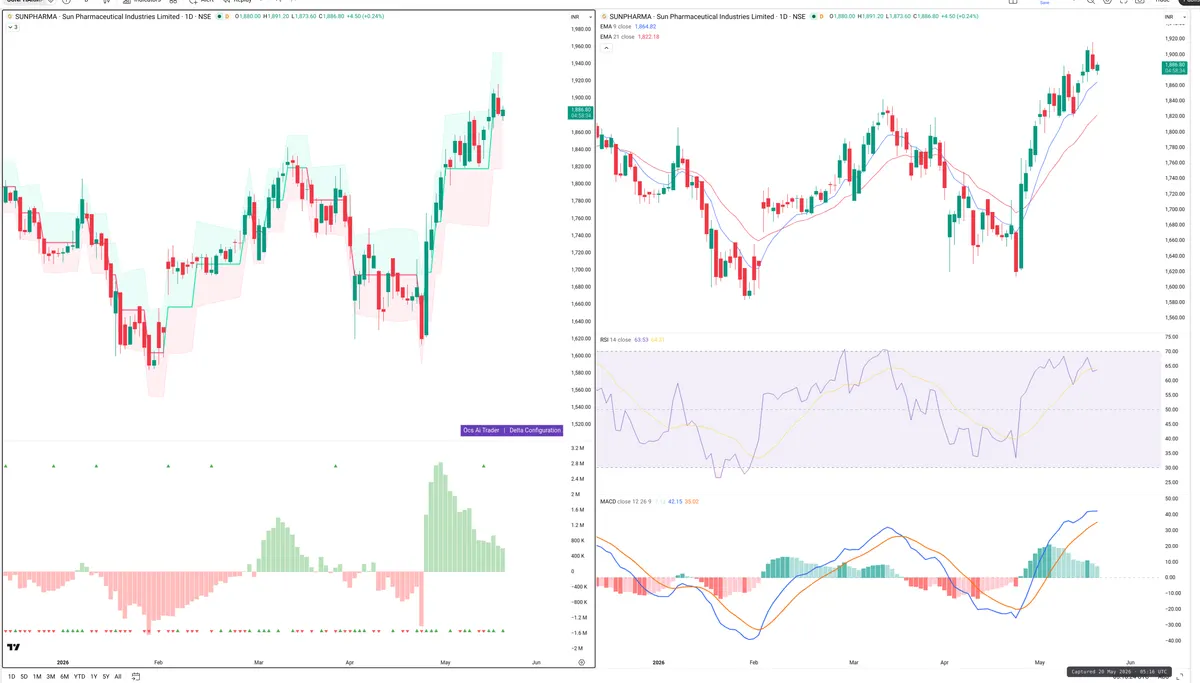
Task: Open Delta Configuration
Action: click(x=535, y=430)
